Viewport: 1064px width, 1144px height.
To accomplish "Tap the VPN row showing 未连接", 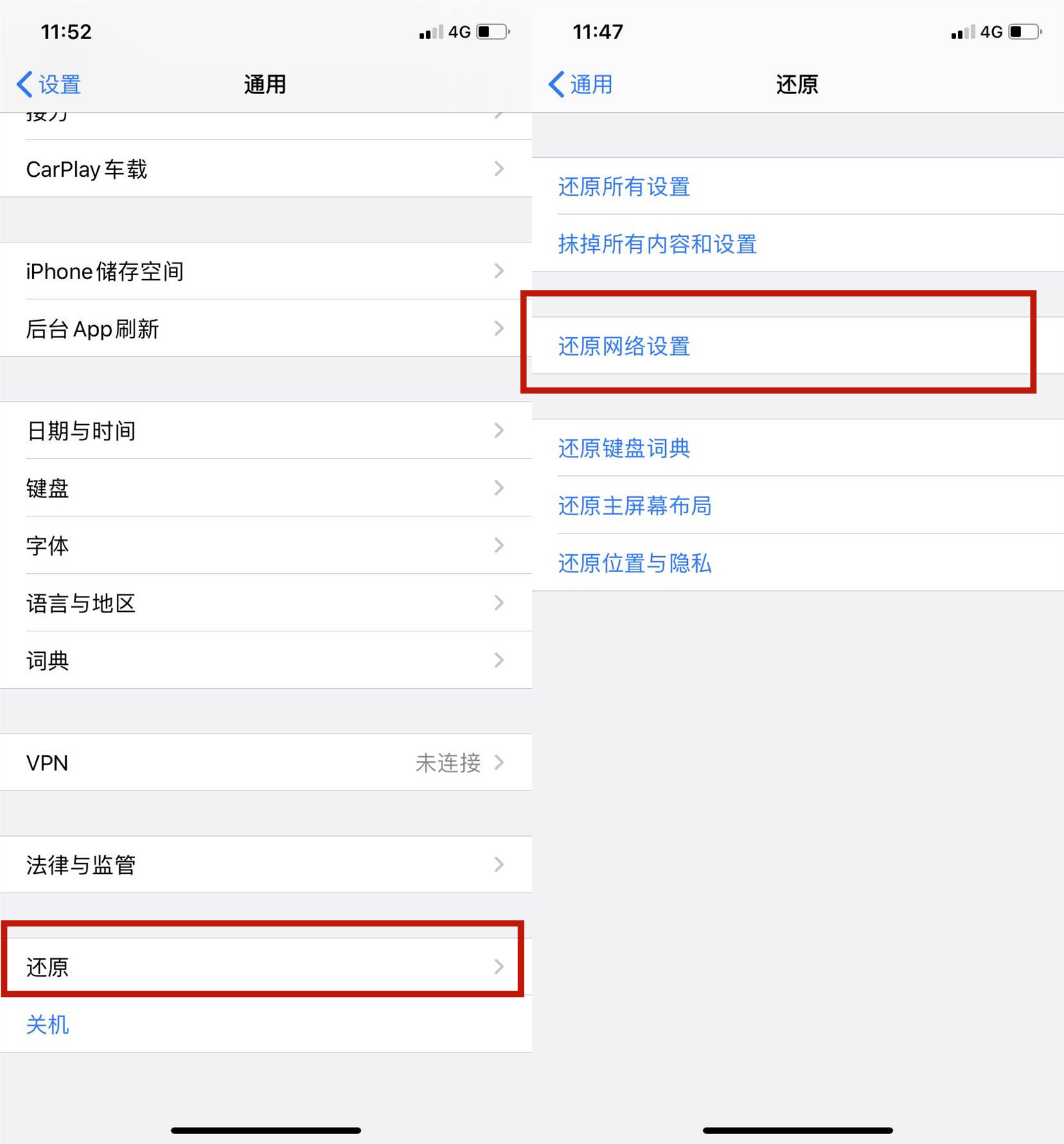I will [265, 763].
